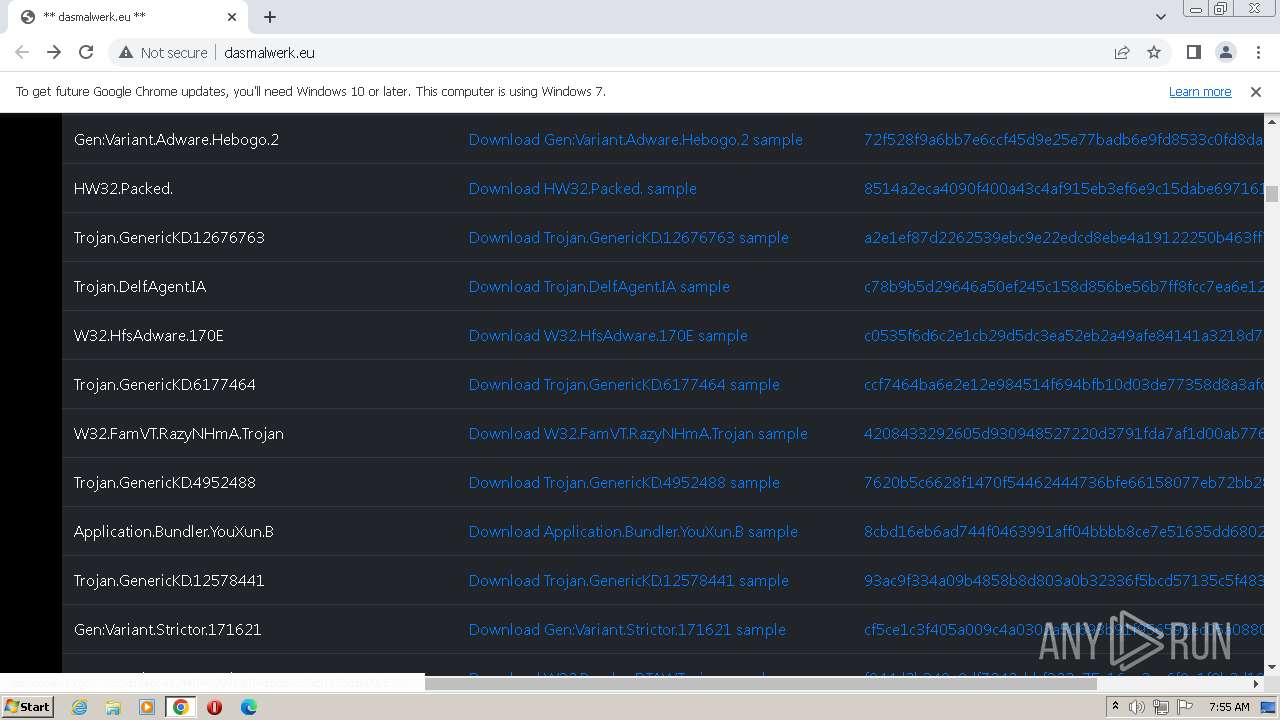1280x720 pixels.
Task: Open hash link starting with ccf7464ba6e2e12e
Action: [1064, 385]
